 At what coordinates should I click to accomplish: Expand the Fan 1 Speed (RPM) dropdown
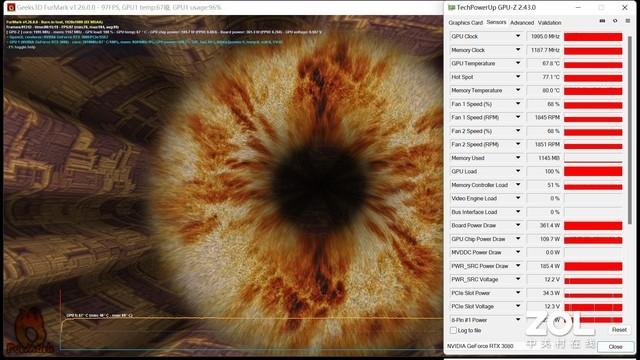click(x=518, y=117)
